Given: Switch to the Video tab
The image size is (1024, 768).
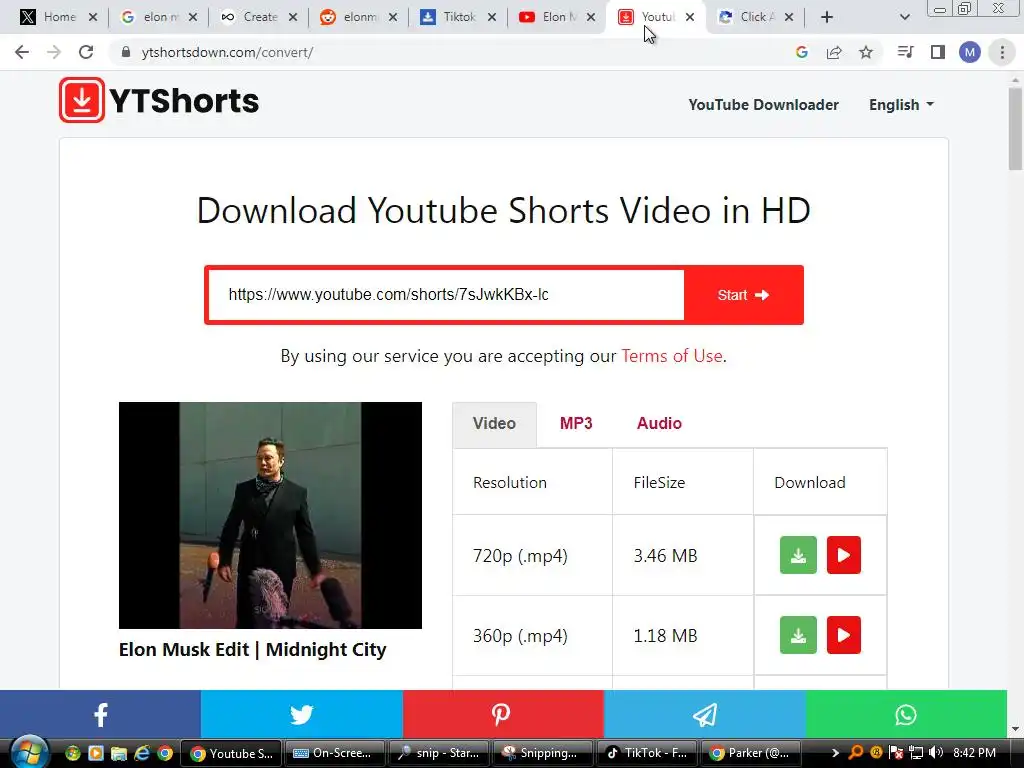Looking at the screenshot, I should [x=494, y=423].
